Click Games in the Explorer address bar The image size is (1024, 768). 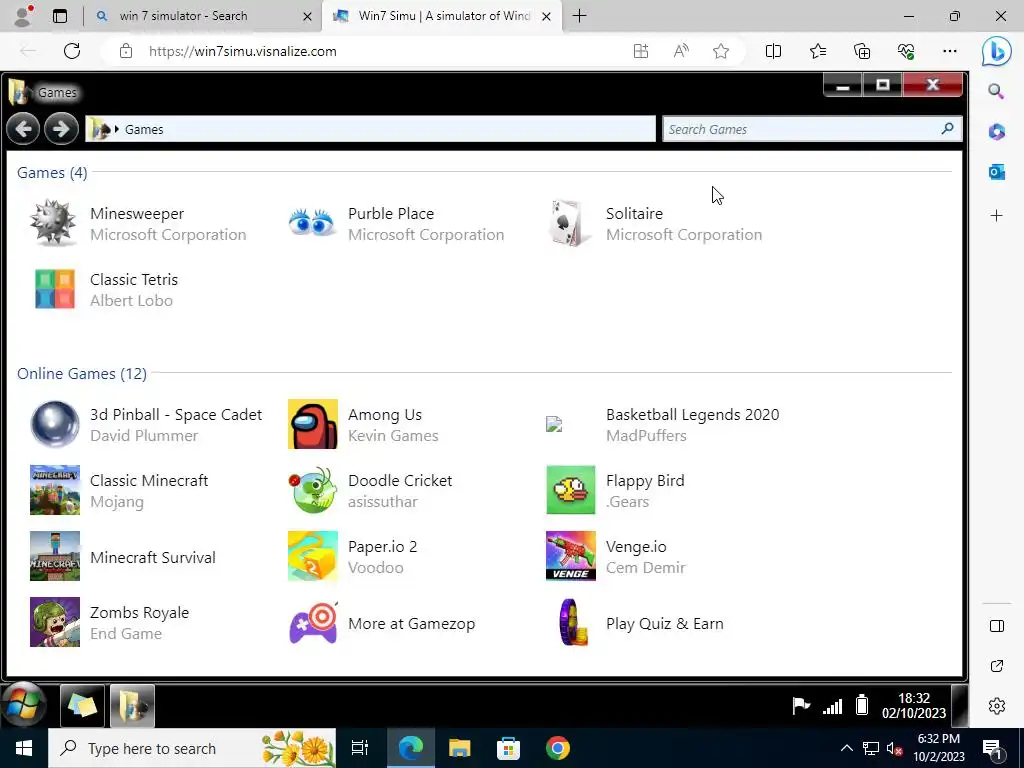(x=144, y=129)
